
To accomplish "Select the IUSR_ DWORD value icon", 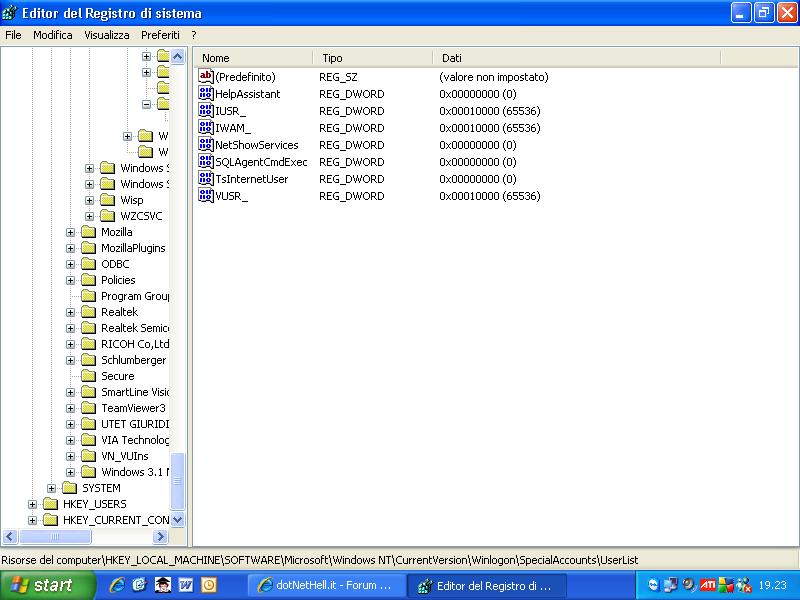I will coord(206,110).
